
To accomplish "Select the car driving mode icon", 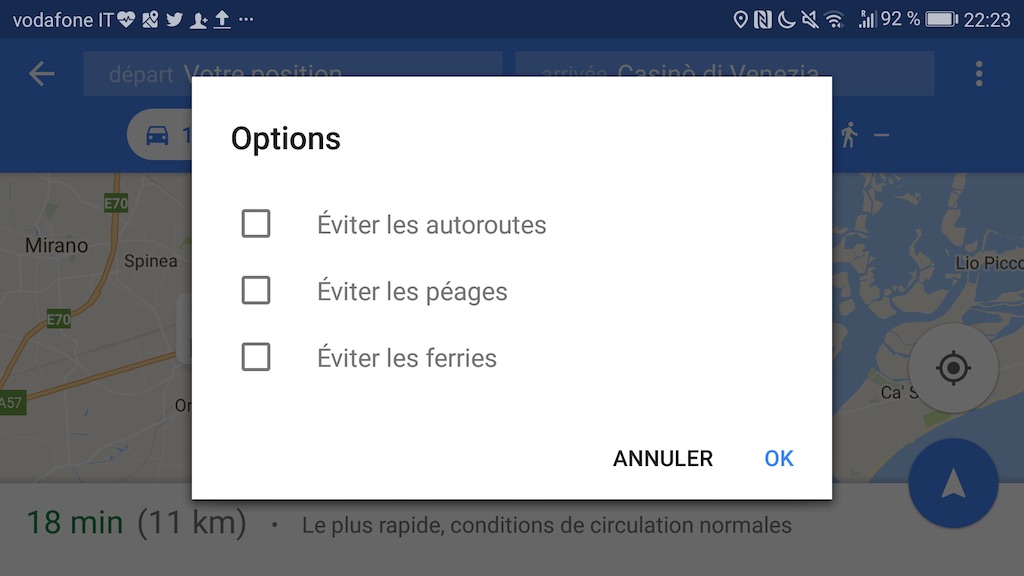I will (x=158, y=135).
